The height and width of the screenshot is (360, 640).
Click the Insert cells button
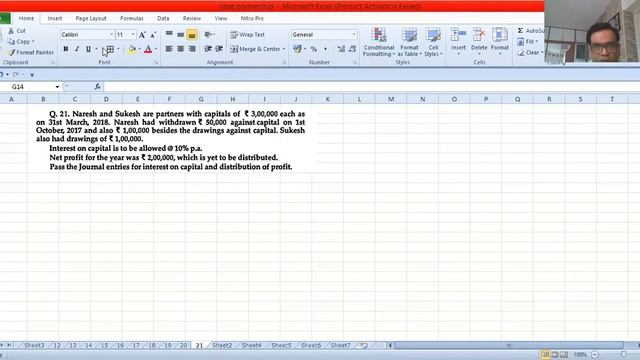(x=458, y=42)
